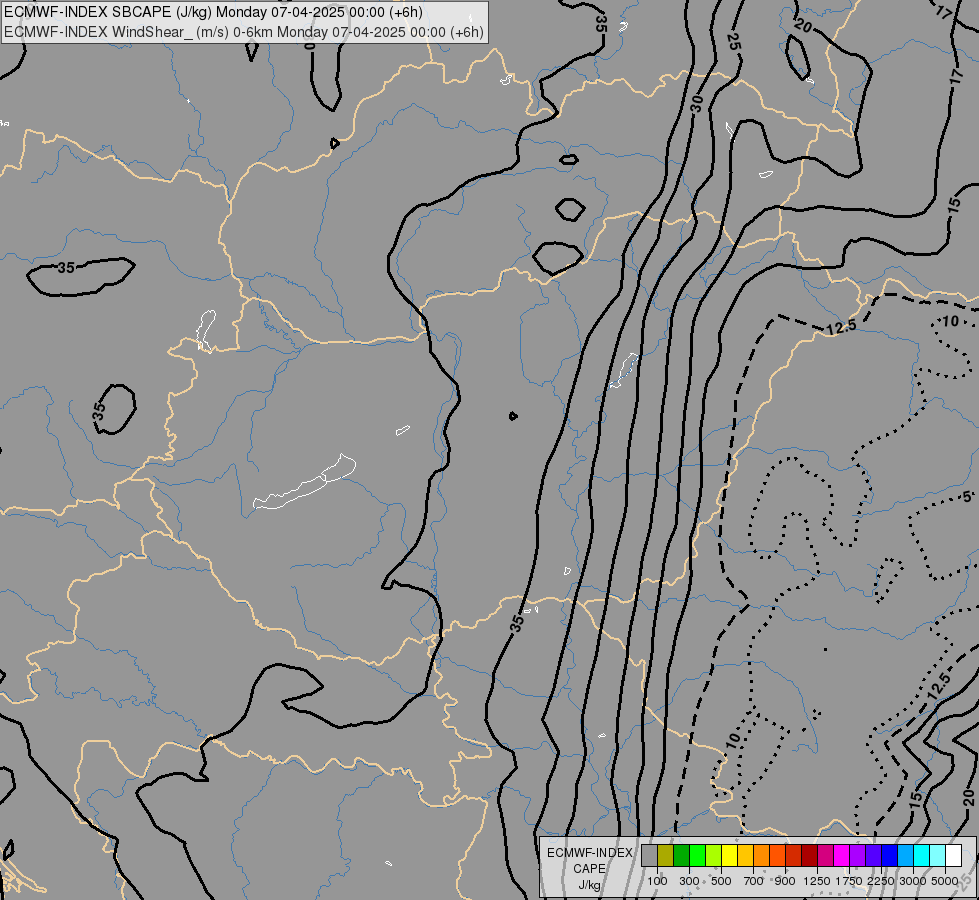Click the 2250 value on legend scale
Screen dimensions: 979x900
coord(881,881)
